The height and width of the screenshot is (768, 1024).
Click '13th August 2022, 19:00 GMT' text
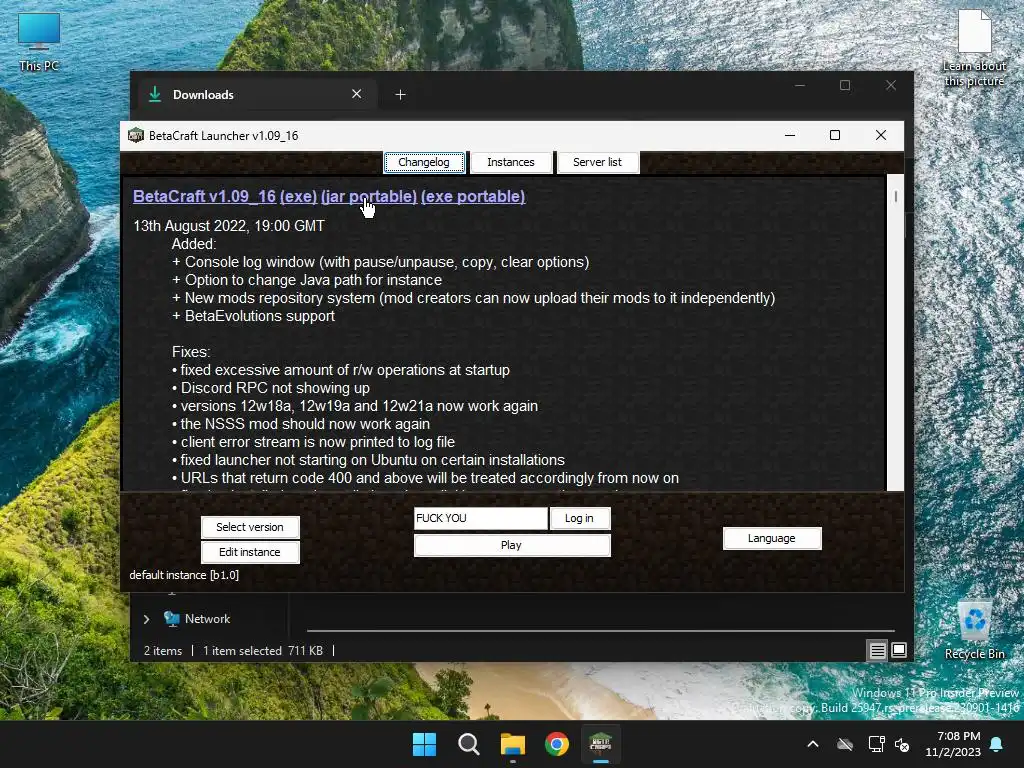click(x=229, y=226)
